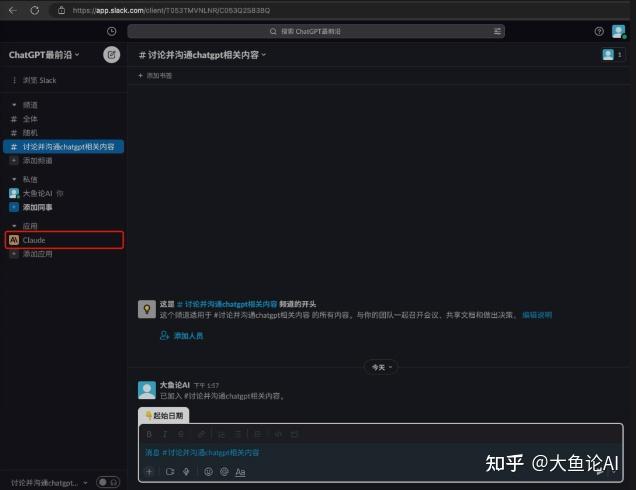This screenshot has width=636, height=490.
Task: Click 添加人员 under channel intro
Action: tap(182, 336)
